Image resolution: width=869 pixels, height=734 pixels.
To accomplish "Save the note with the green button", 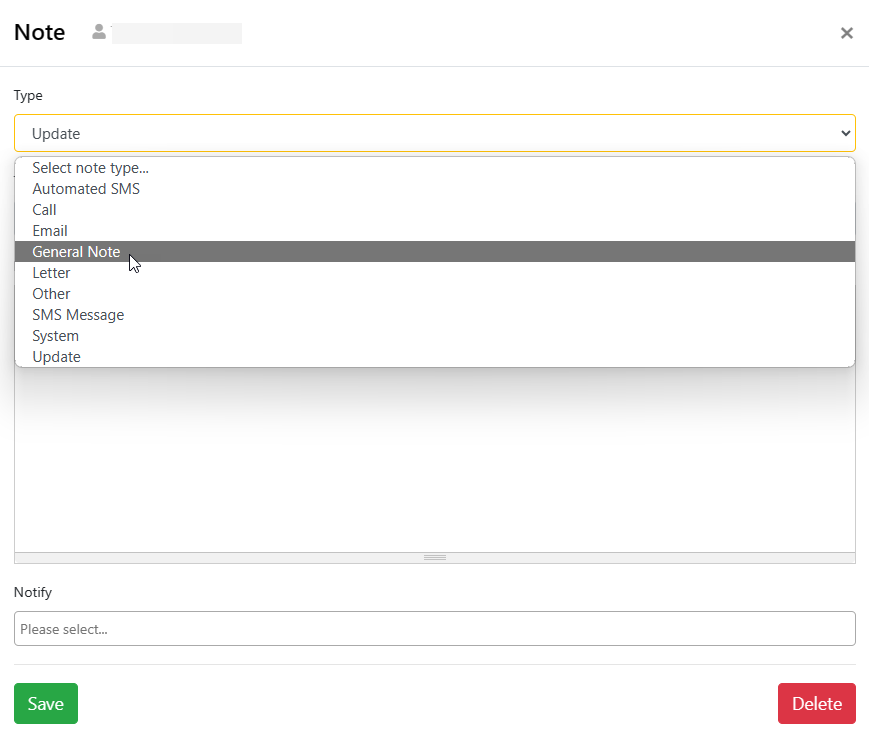I will coord(45,704).
